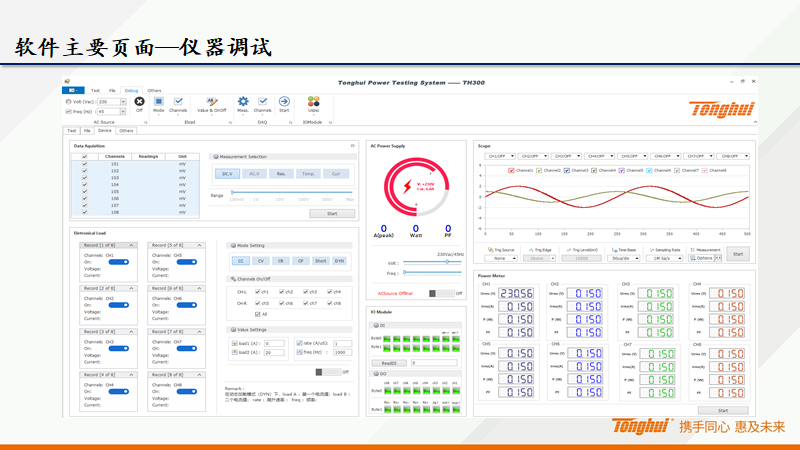Click the Range slider in Measurement Selection
The height and width of the screenshot is (450, 800).
(x=292, y=192)
